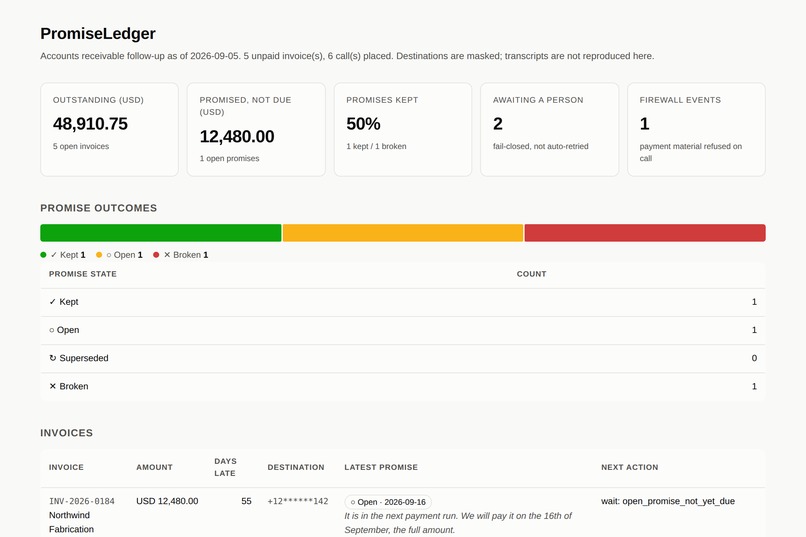Select the Promises Kept card
This screenshot has height=537, width=806.
pyautogui.click(x=403, y=129)
